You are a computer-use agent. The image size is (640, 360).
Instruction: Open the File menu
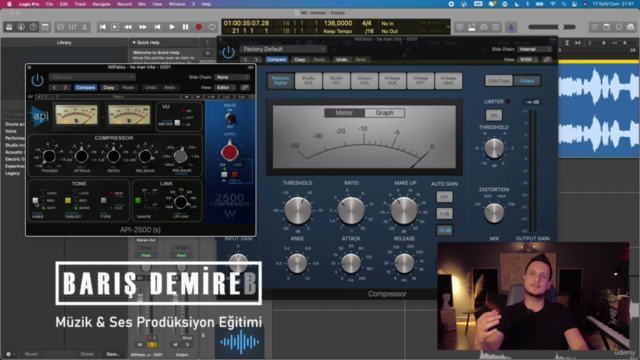[x=49, y=4]
